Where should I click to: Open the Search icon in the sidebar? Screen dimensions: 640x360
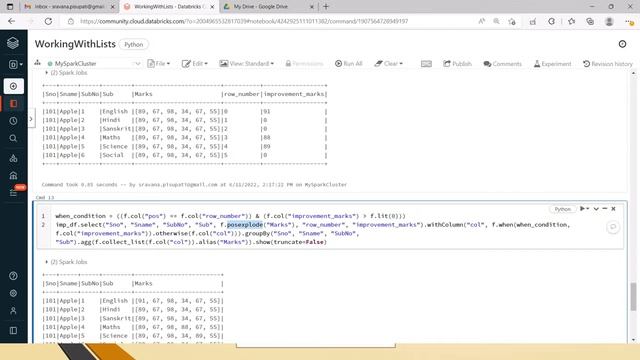(13, 138)
